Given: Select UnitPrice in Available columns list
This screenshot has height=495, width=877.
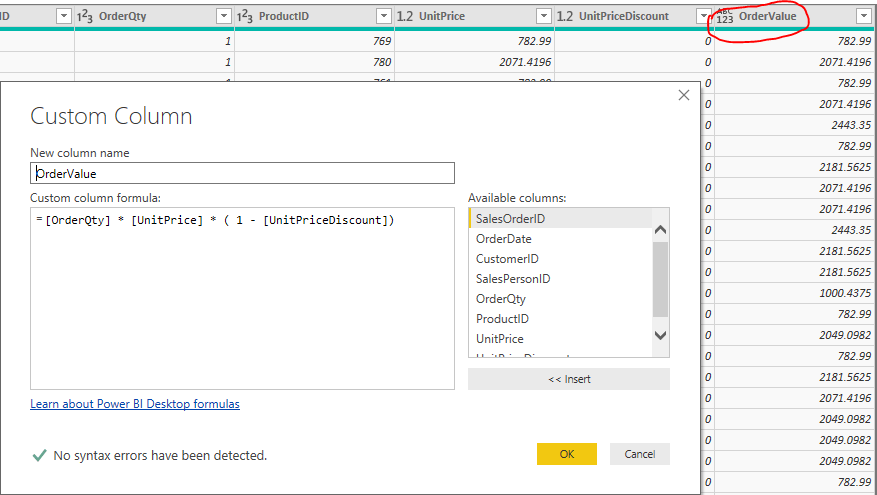Looking at the screenshot, I should tap(560, 339).
